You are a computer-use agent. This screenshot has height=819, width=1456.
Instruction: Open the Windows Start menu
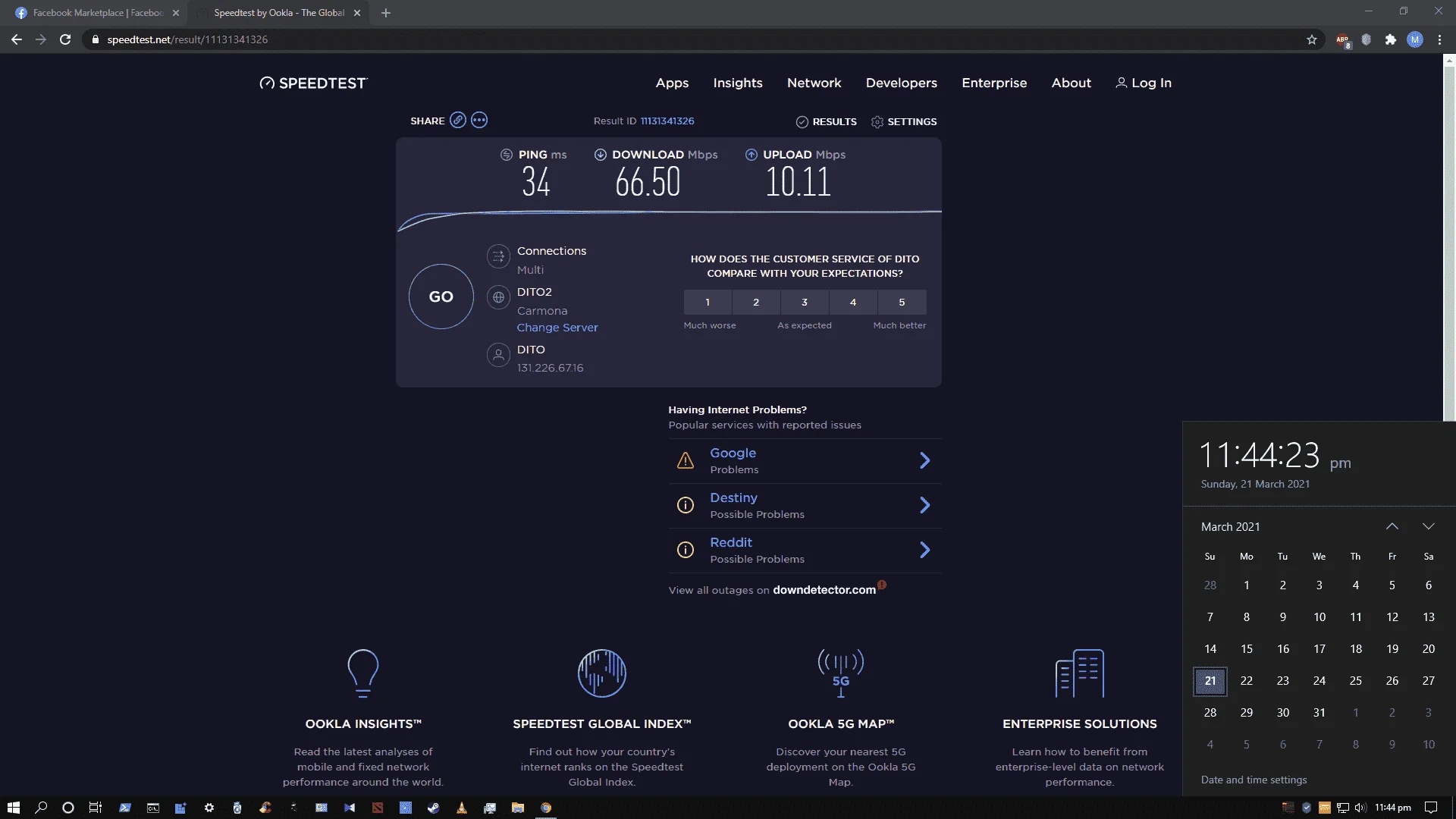point(13,808)
